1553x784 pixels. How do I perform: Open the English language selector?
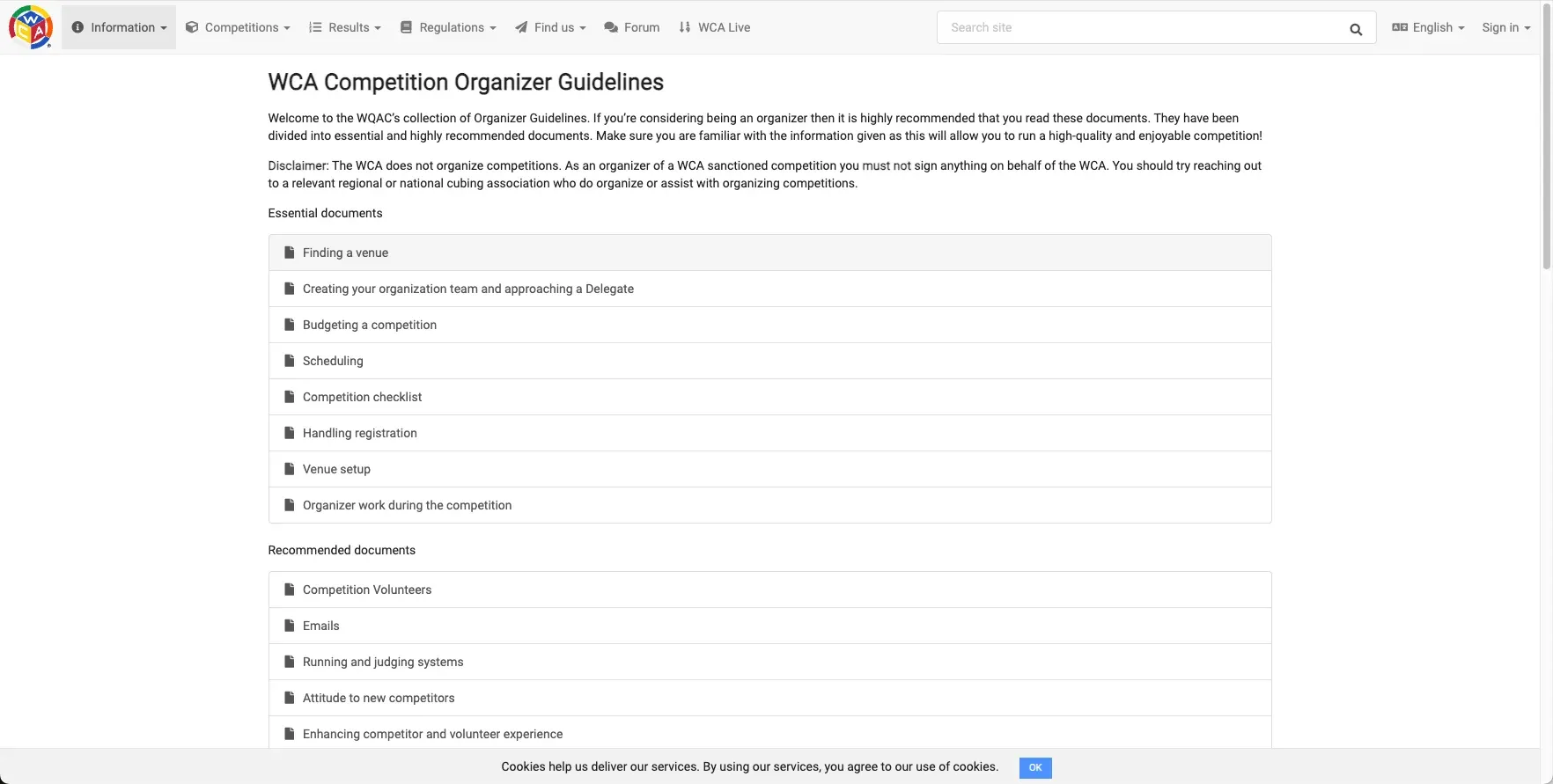pyautogui.click(x=1428, y=27)
